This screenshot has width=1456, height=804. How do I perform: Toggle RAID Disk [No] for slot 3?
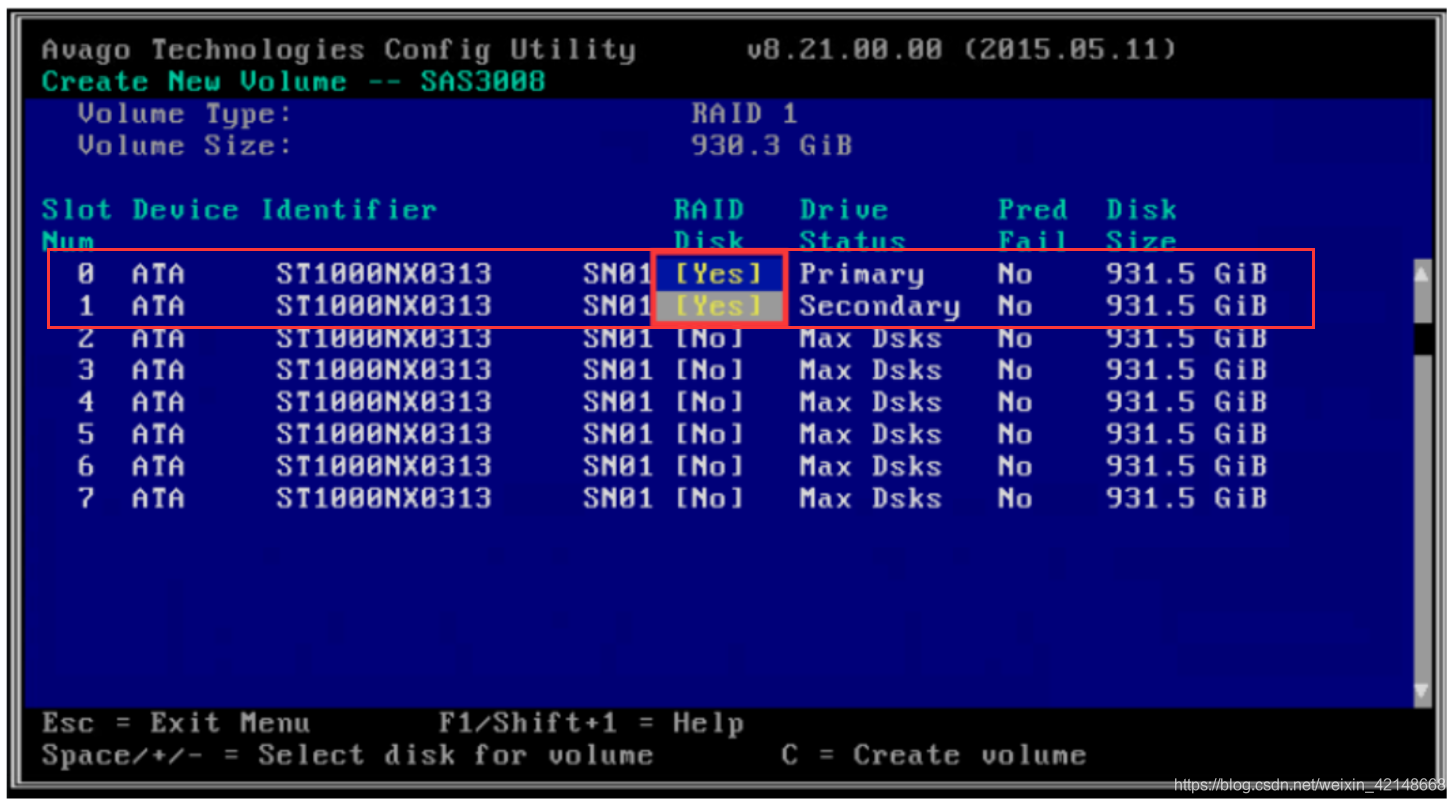[709, 370]
